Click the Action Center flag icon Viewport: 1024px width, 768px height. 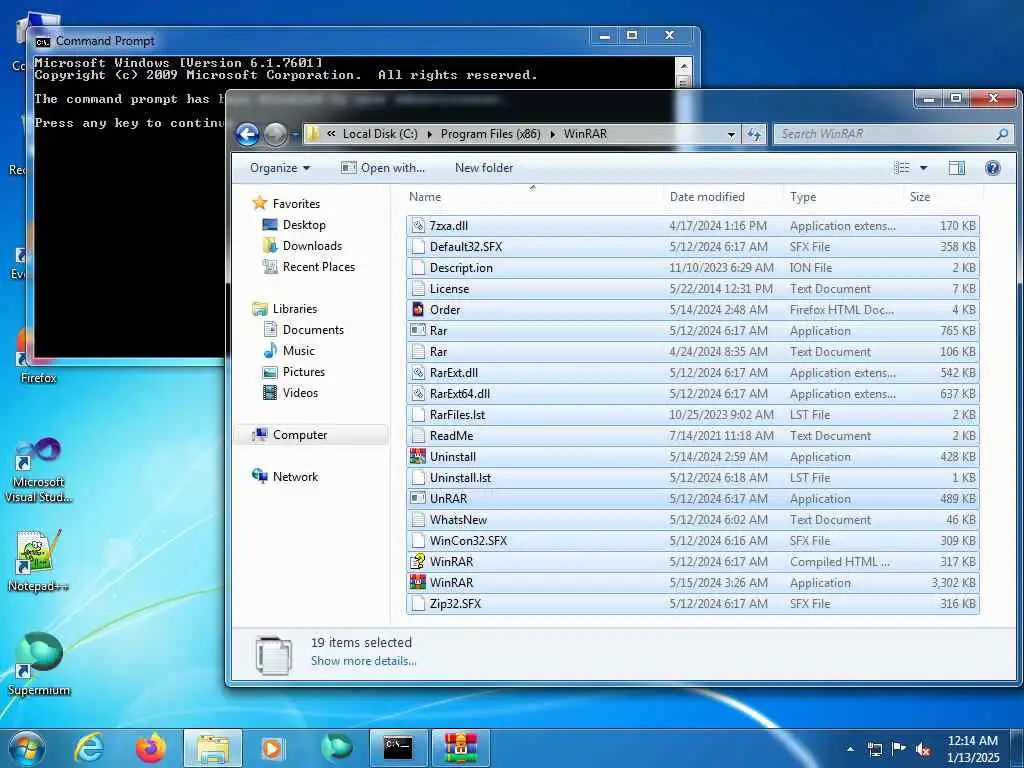[x=899, y=749]
